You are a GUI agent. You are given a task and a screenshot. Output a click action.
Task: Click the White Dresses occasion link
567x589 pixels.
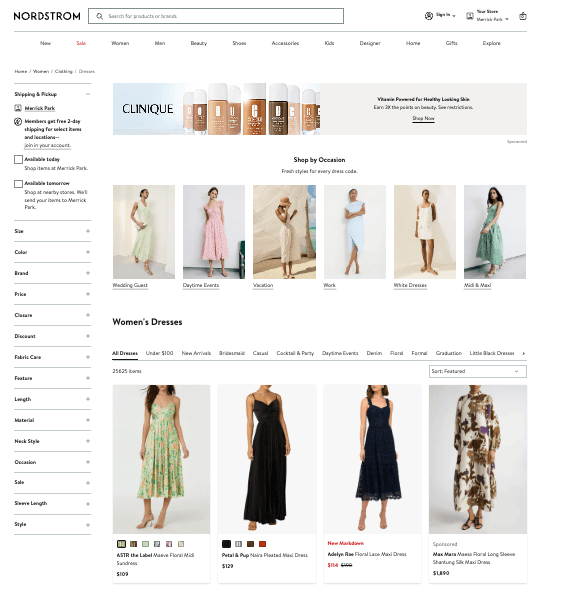[410, 285]
